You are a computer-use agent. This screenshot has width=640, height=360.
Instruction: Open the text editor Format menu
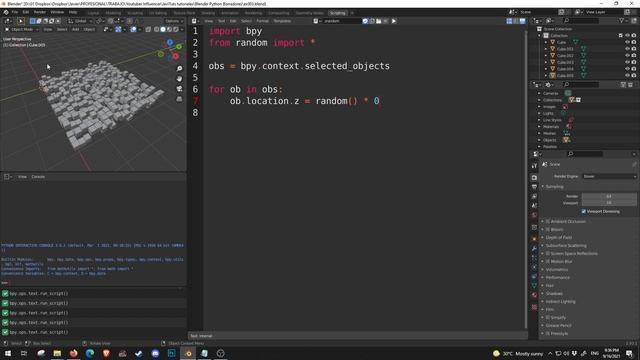tap(262, 21)
